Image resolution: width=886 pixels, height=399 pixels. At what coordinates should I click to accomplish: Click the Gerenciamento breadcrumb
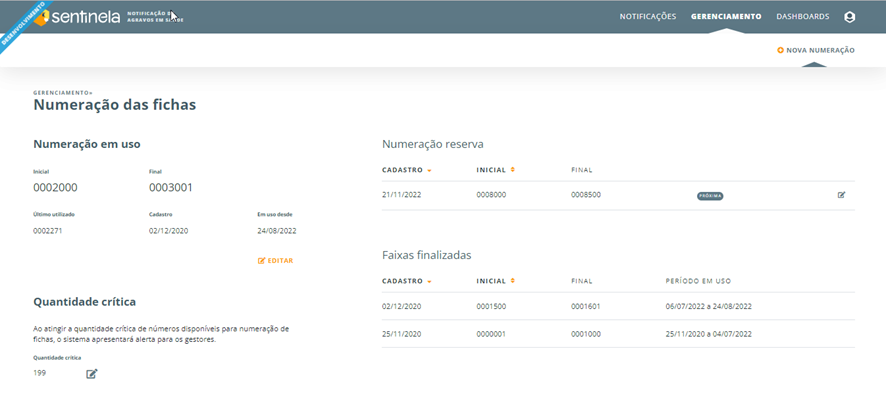(62, 92)
